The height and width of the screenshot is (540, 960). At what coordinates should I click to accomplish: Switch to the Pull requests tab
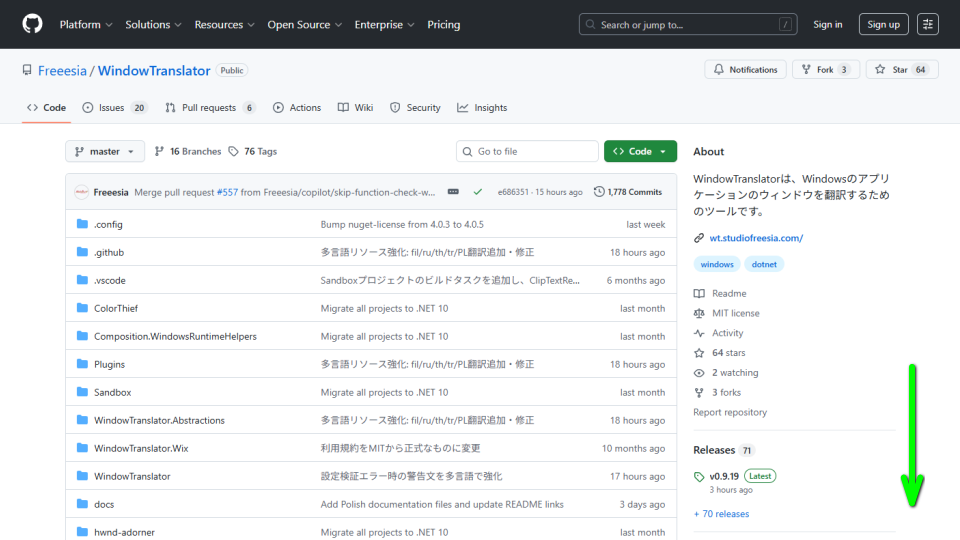210,108
